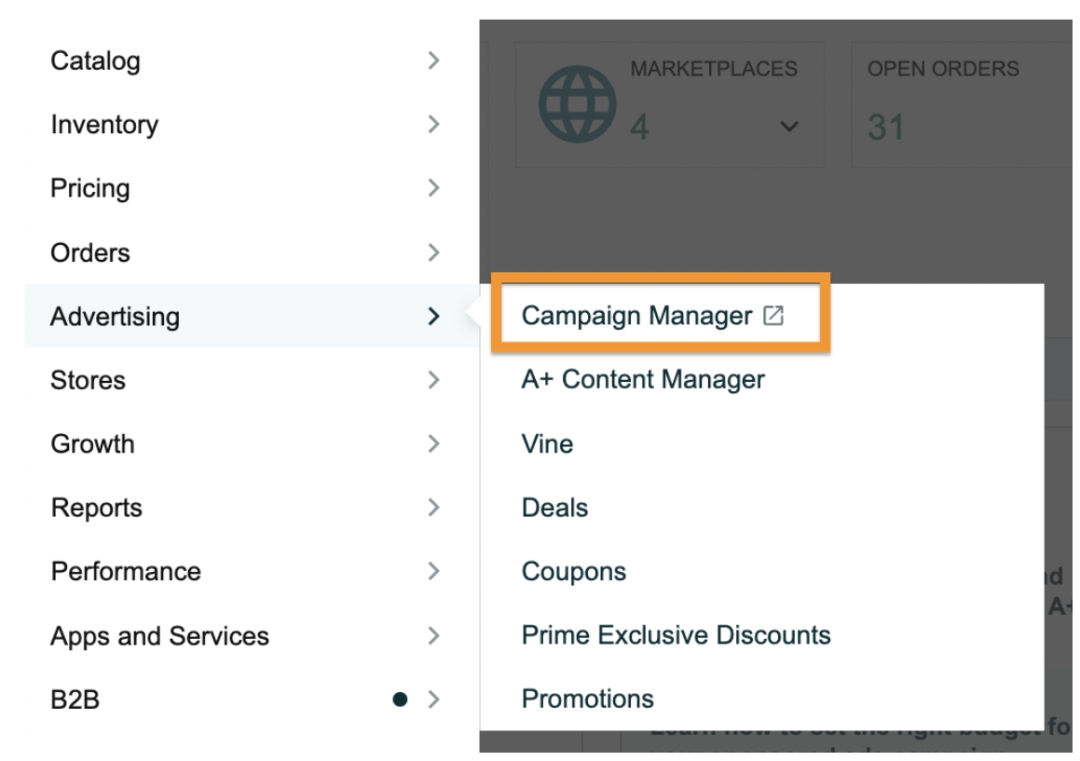Open Campaign Manager from Advertising submenu

(637, 316)
